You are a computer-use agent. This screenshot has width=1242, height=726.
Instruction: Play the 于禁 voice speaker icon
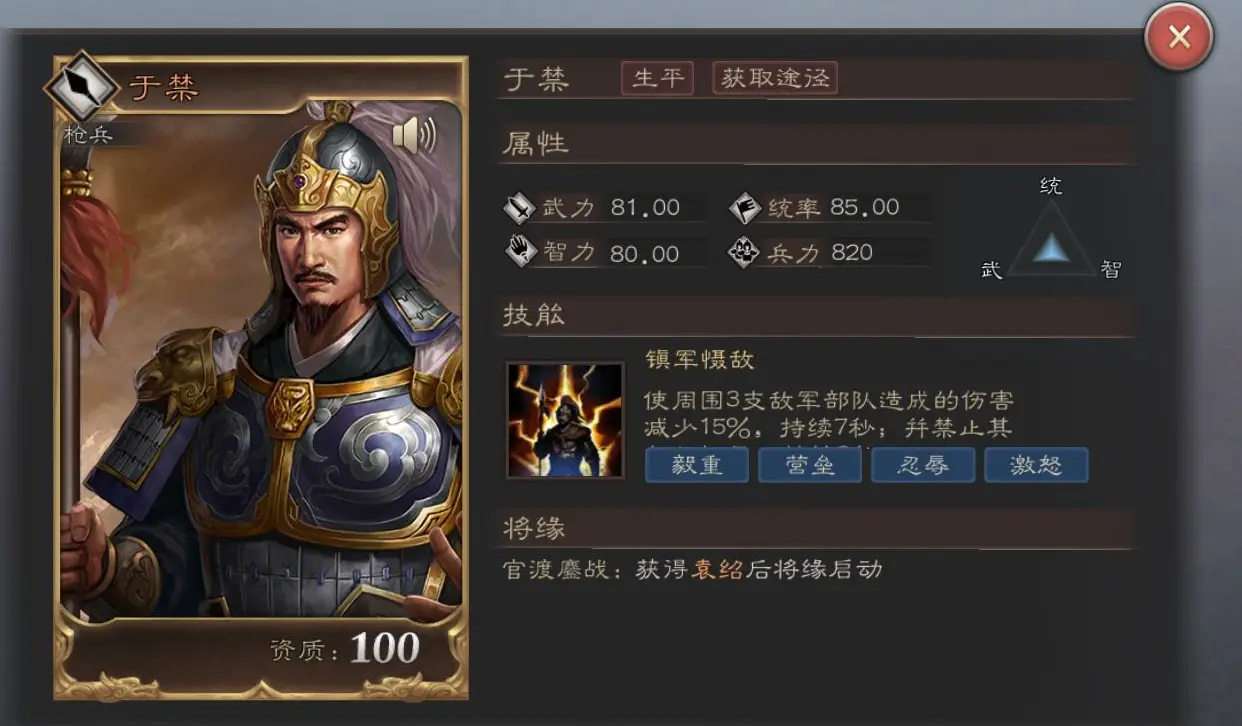(x=414, y=135)
